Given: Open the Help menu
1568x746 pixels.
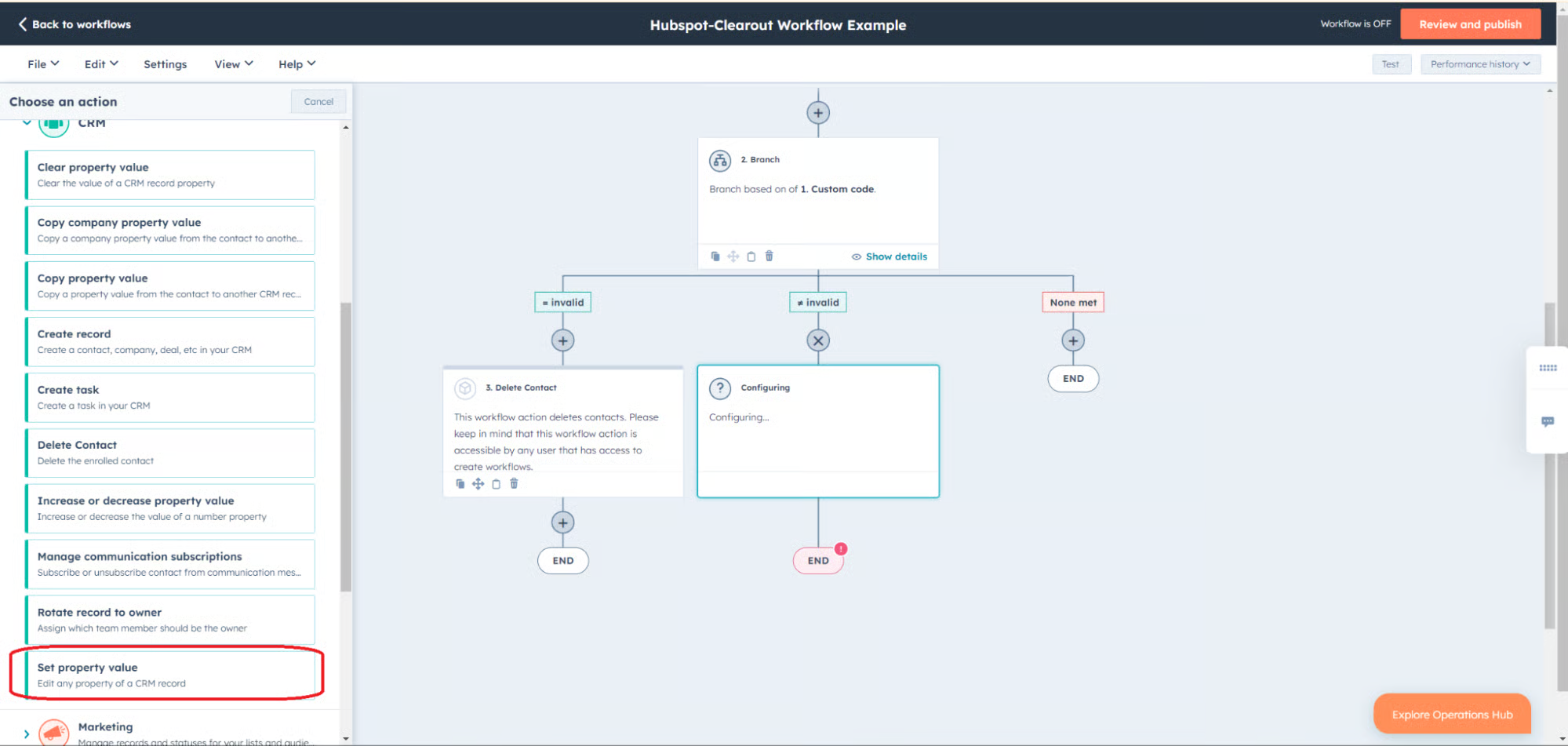Looking at the screenshot, I should point(296,64).
